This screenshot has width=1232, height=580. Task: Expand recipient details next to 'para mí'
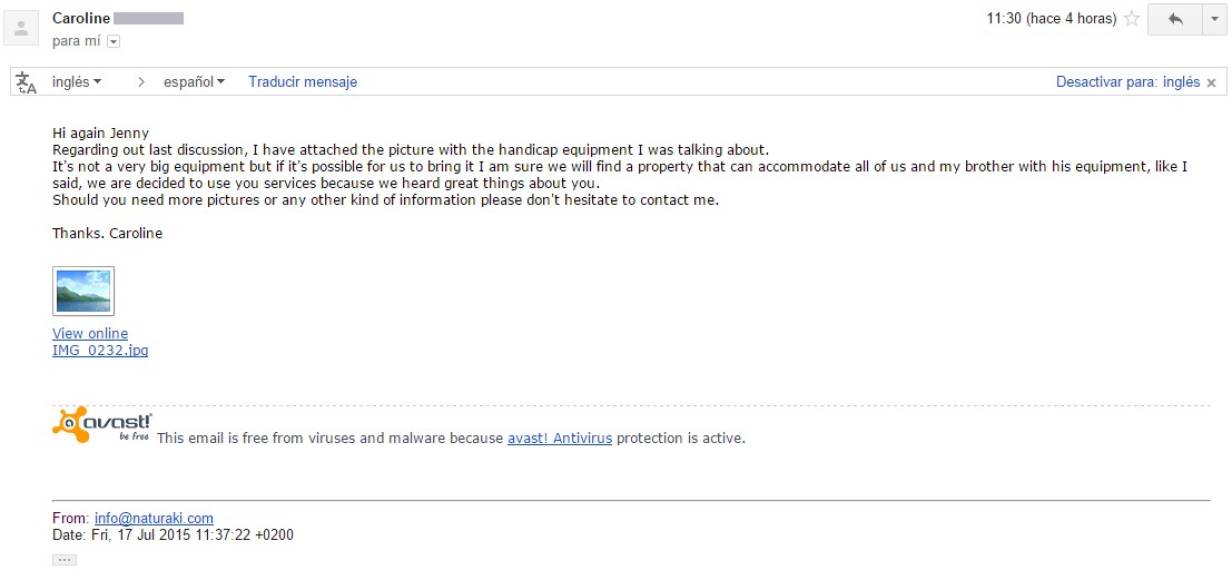tap(113, 41)
